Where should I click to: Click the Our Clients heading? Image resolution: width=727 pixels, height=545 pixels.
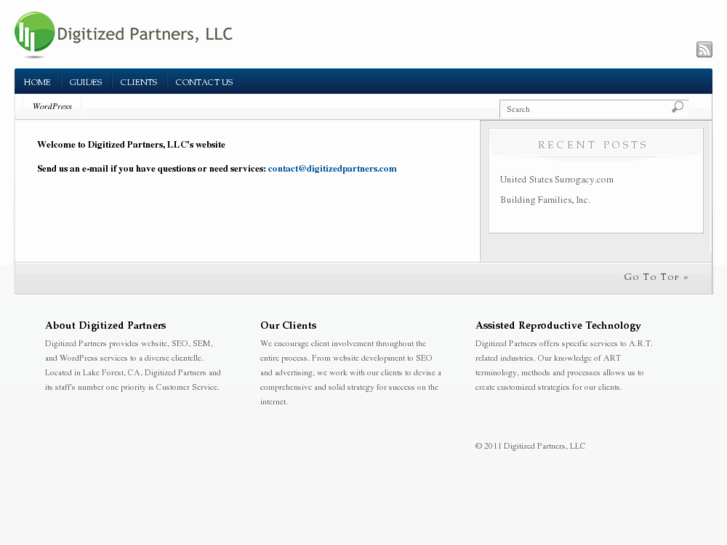pos(288,325)
